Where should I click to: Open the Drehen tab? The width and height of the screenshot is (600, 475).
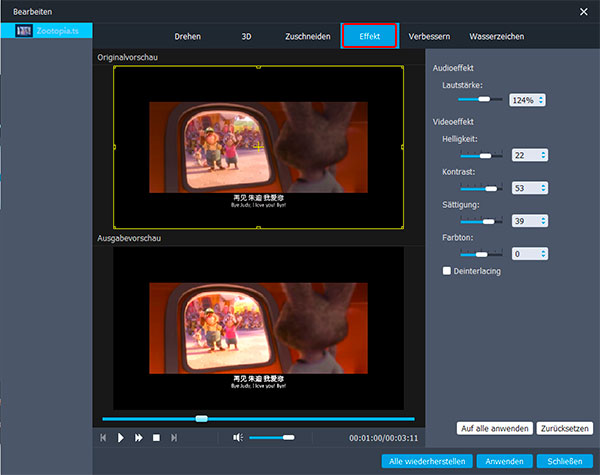click(x=188, y=36)
